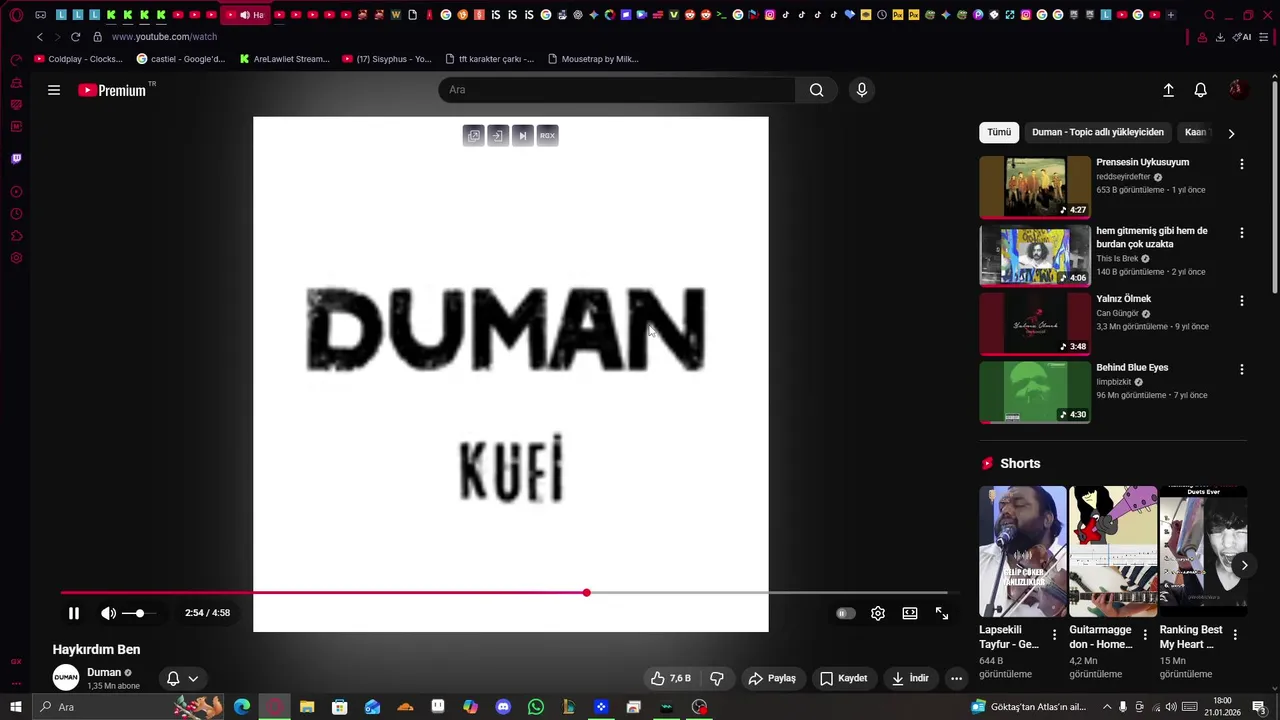Open player settings gear
Screen dimensions: 1280x720
click(x=878, y=613)
